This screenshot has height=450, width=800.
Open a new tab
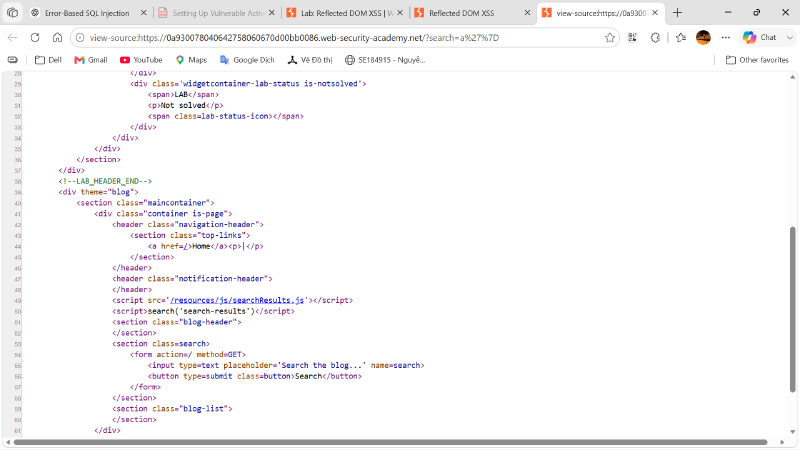coord(678,13)
